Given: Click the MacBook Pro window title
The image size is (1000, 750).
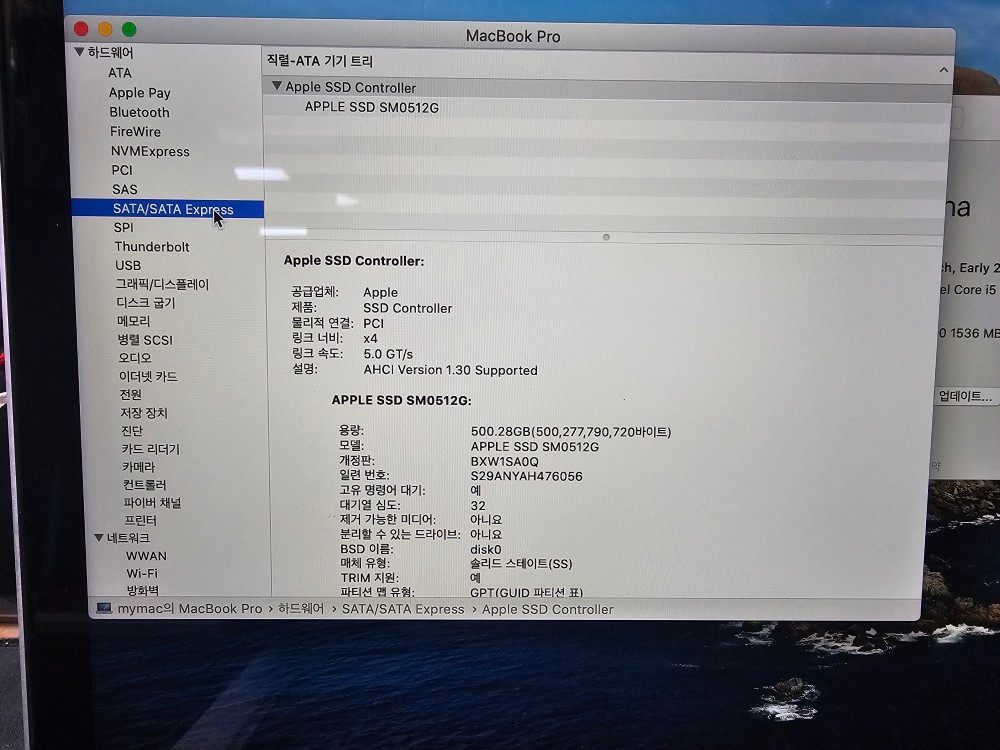Looking at the screenshot, I should point(513,36).
